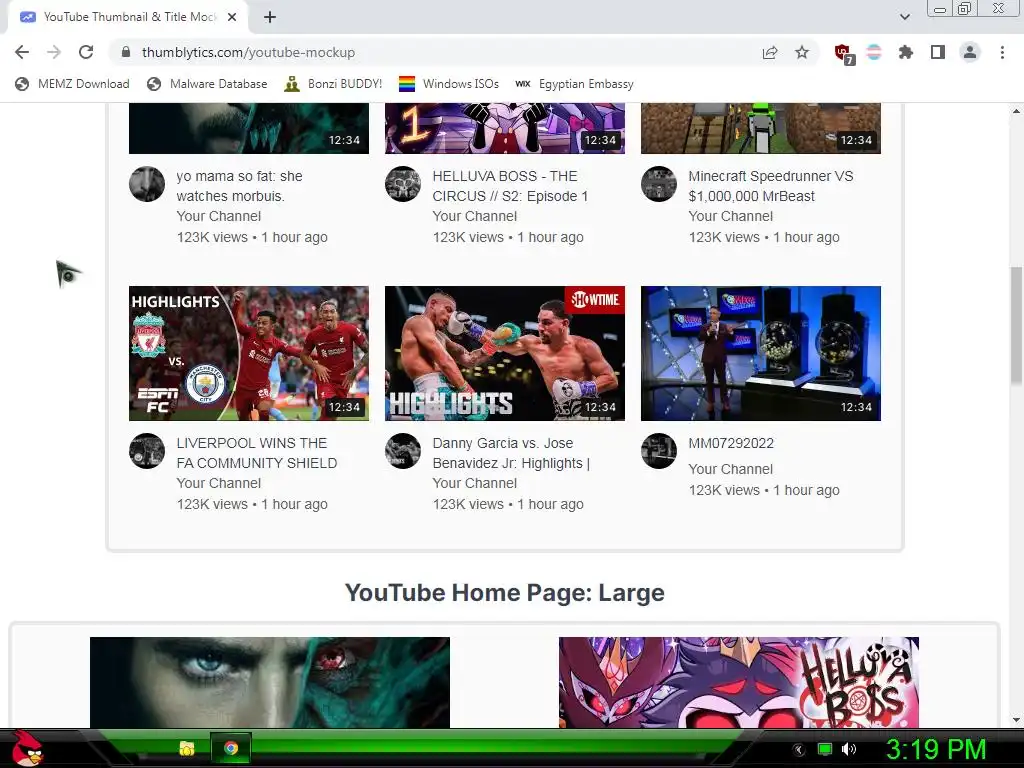Click channel avatar beside Helluva Boss title

point(403,184)
